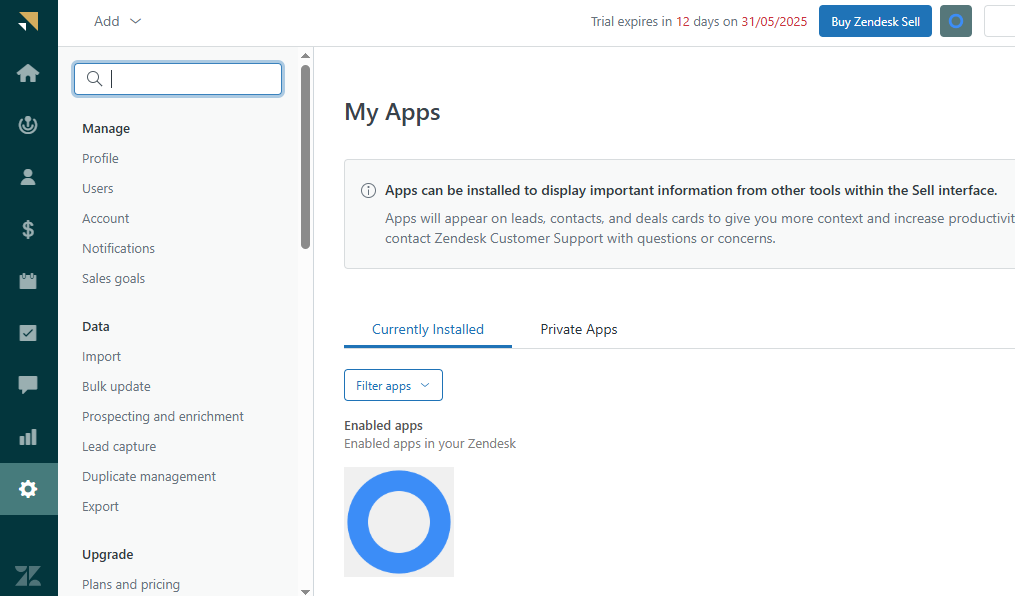Image resolution: width=1015 pixels, height=596 pixels.
Task: Open the Contacts person icon
Action: coord(28,177)
